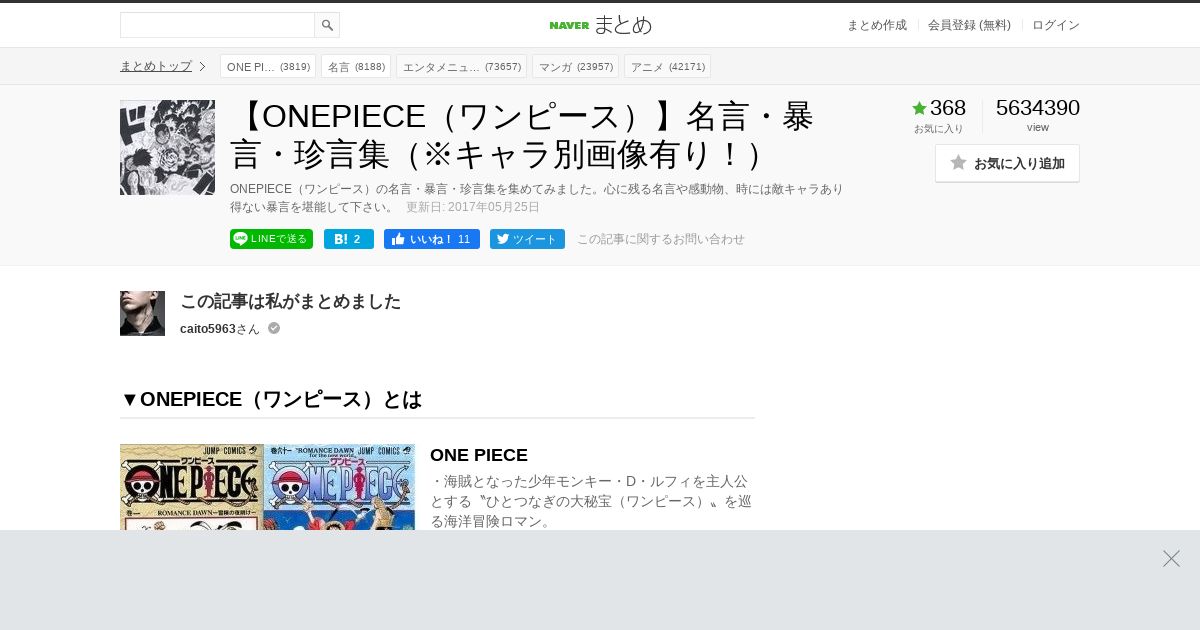The width and height of the screenshot is (1200, 630).
Task: Click the article title 名言・暴言・珍言集
Action: point(523,135)
